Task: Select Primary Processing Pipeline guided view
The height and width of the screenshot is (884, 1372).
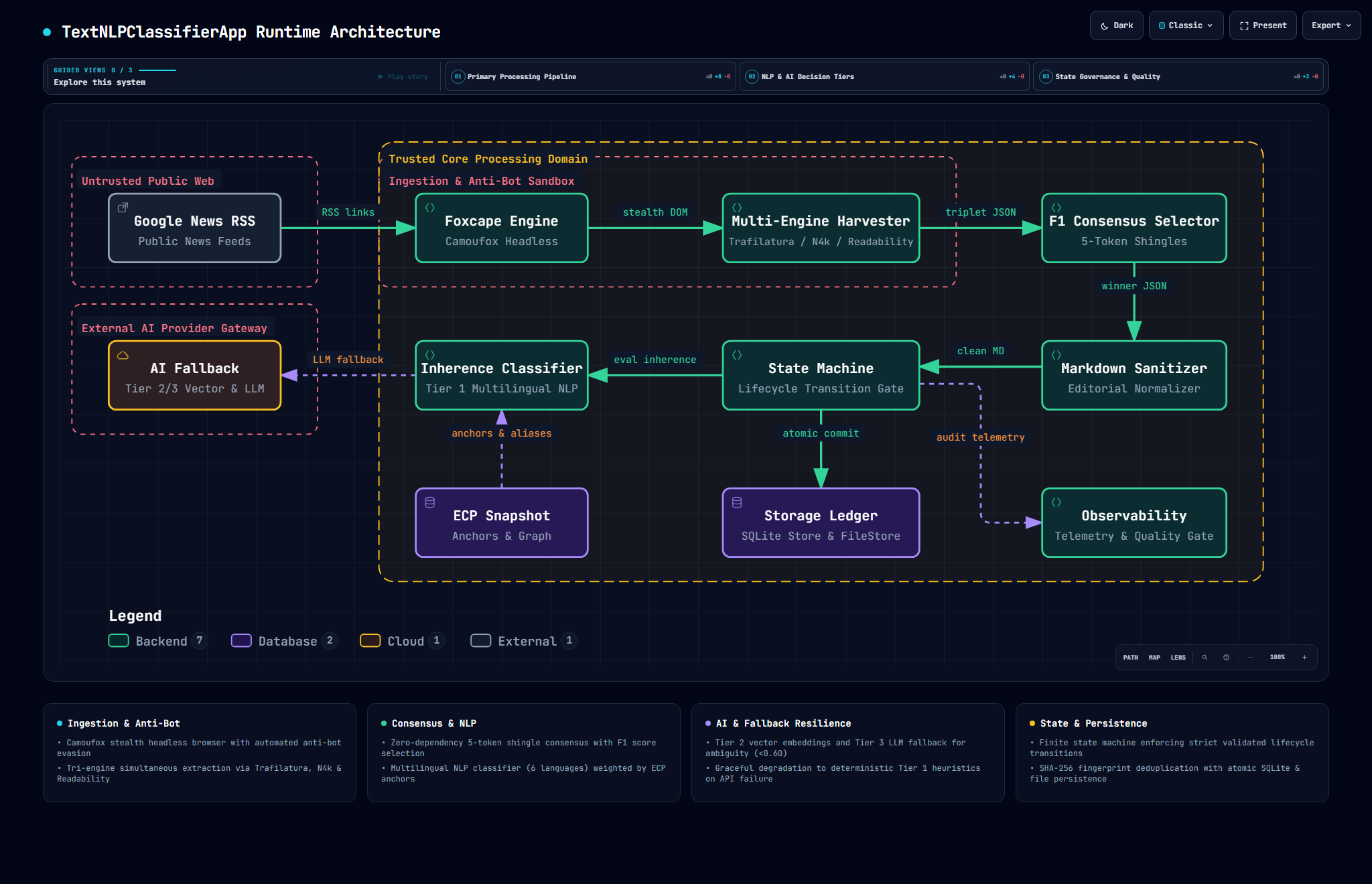Action: 590,76
